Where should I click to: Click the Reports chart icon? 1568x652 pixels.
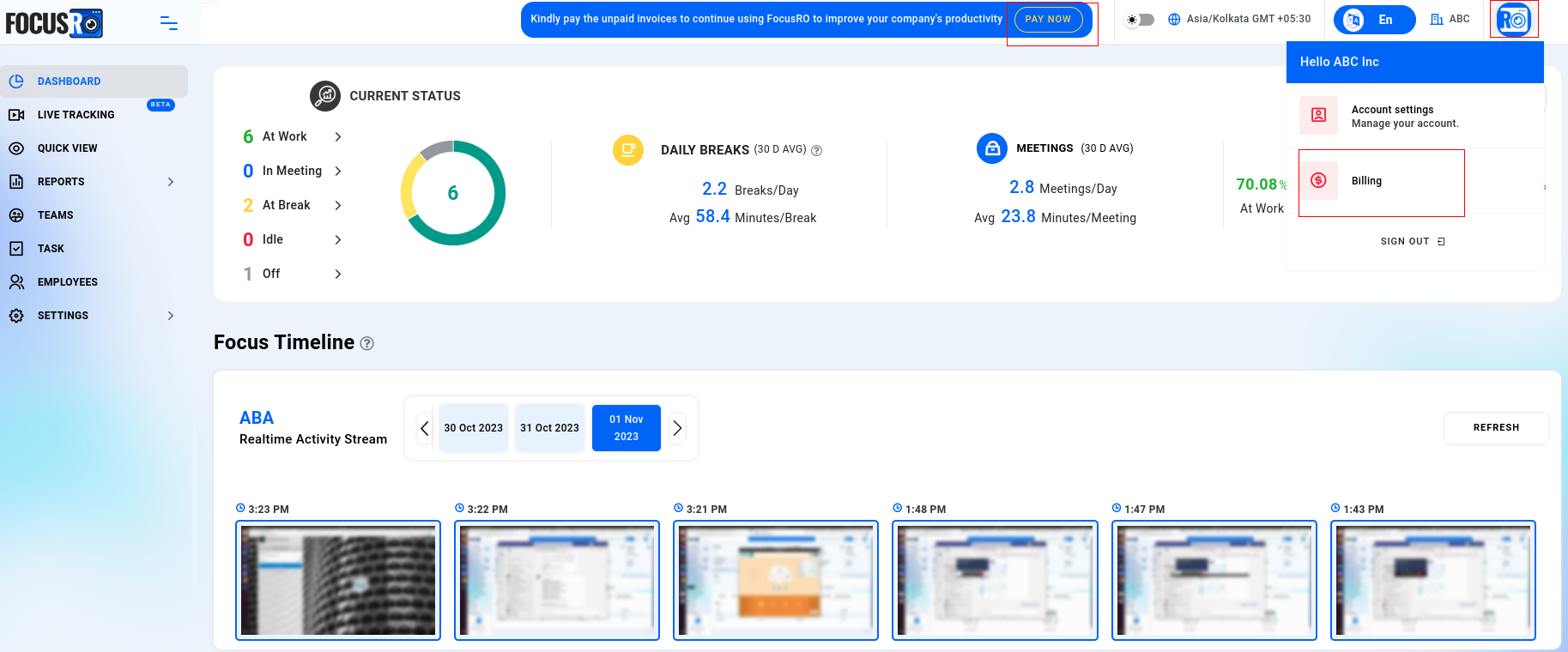(x=16, y=182)
